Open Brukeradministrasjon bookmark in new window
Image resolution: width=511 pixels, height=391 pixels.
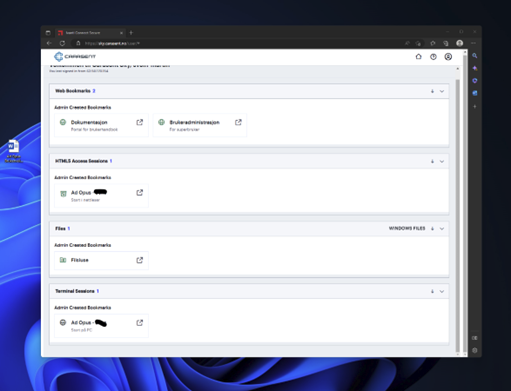pos(238,122)
